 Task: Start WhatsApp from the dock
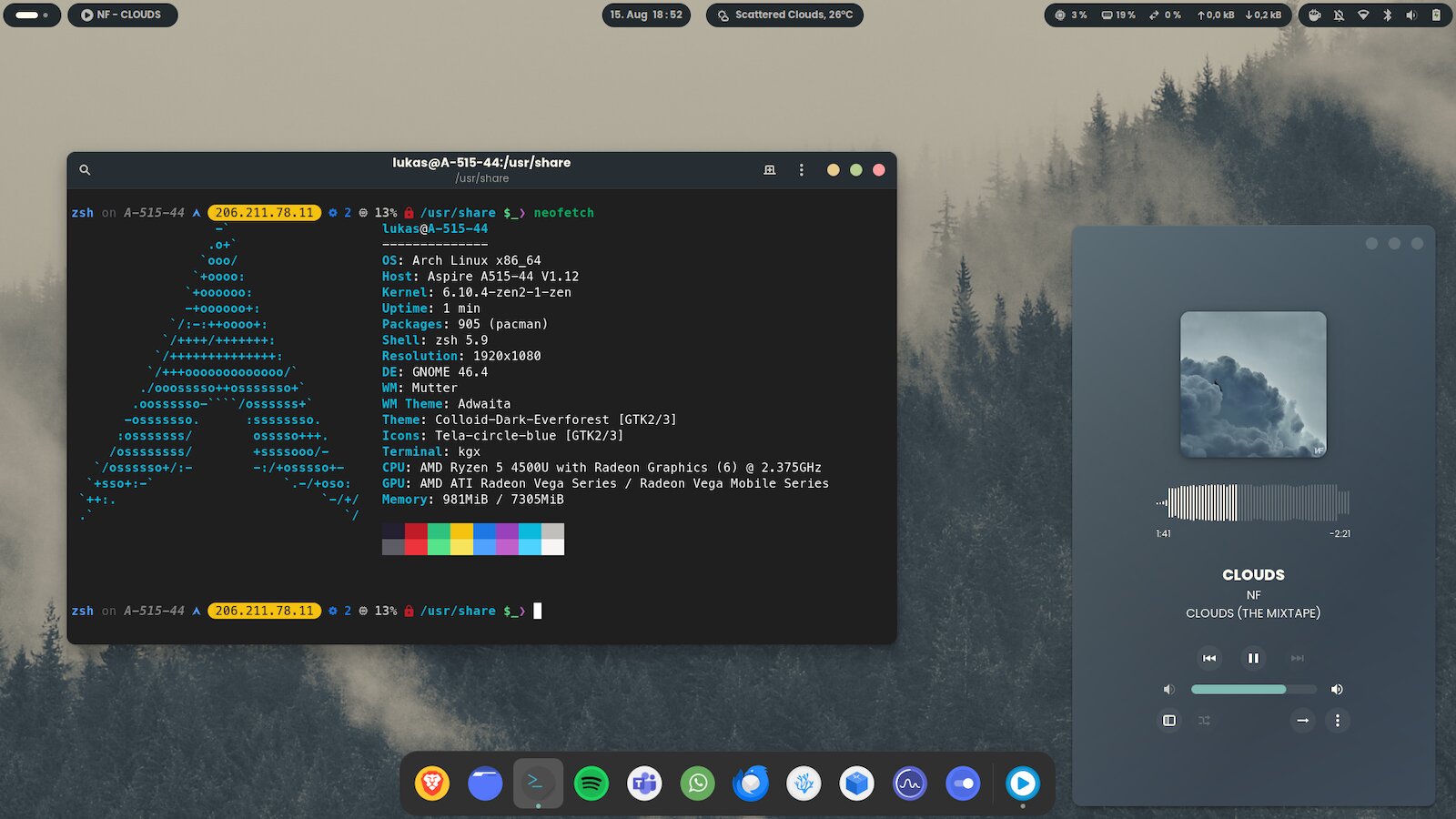(697, 784)
